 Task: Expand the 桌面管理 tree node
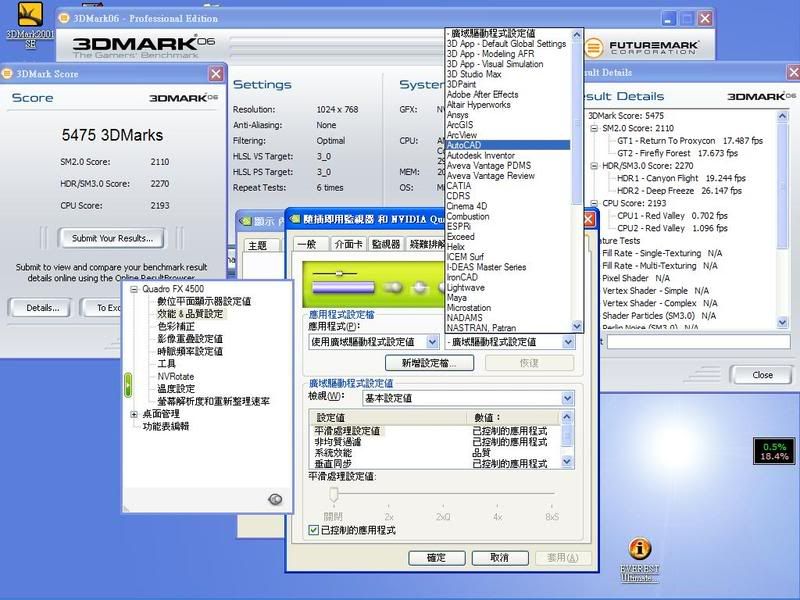click(x=134, y=414)
